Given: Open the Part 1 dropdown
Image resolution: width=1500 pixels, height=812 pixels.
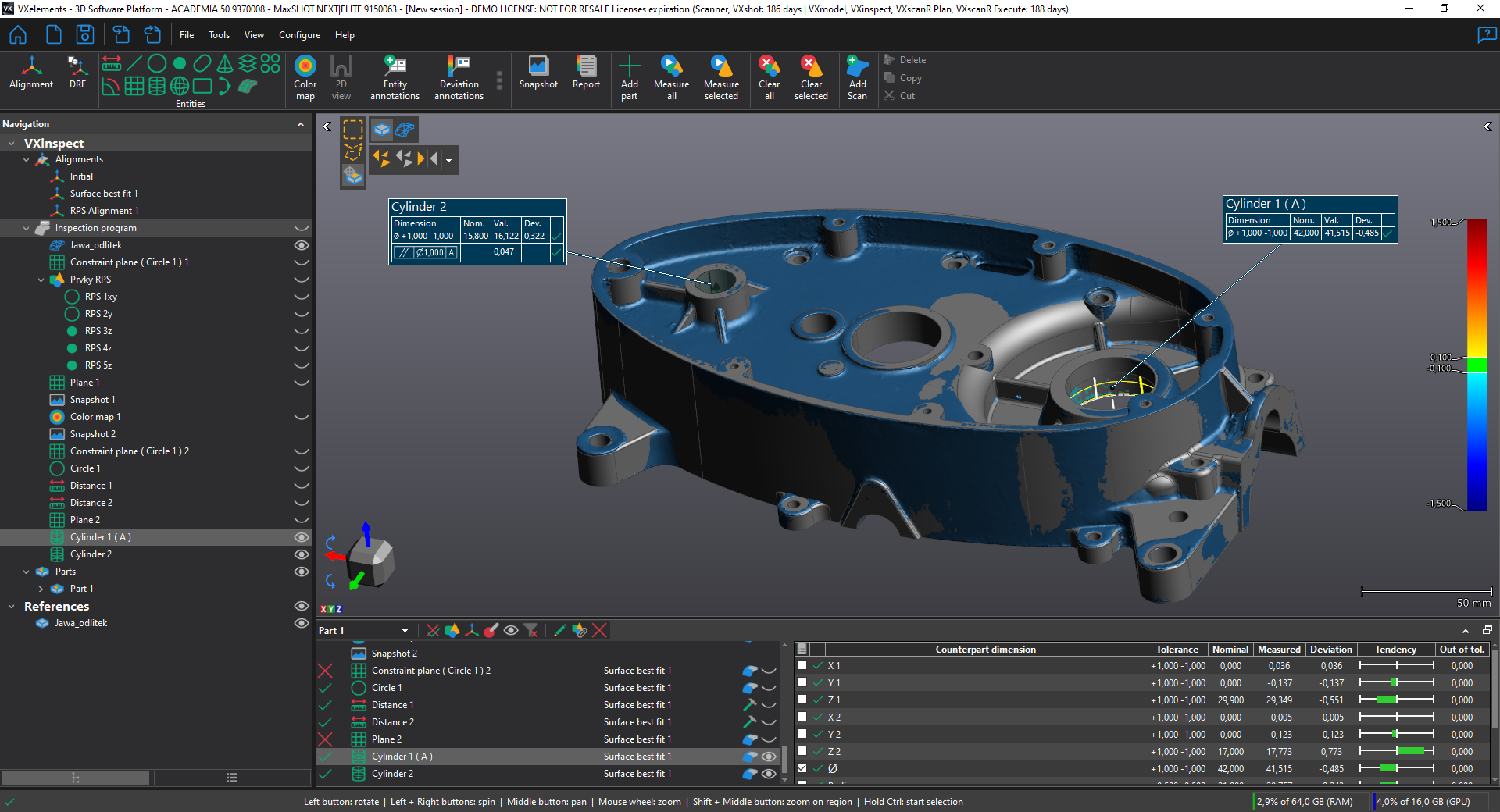Looking at the screenshot, I should click(x=405, y=631).
